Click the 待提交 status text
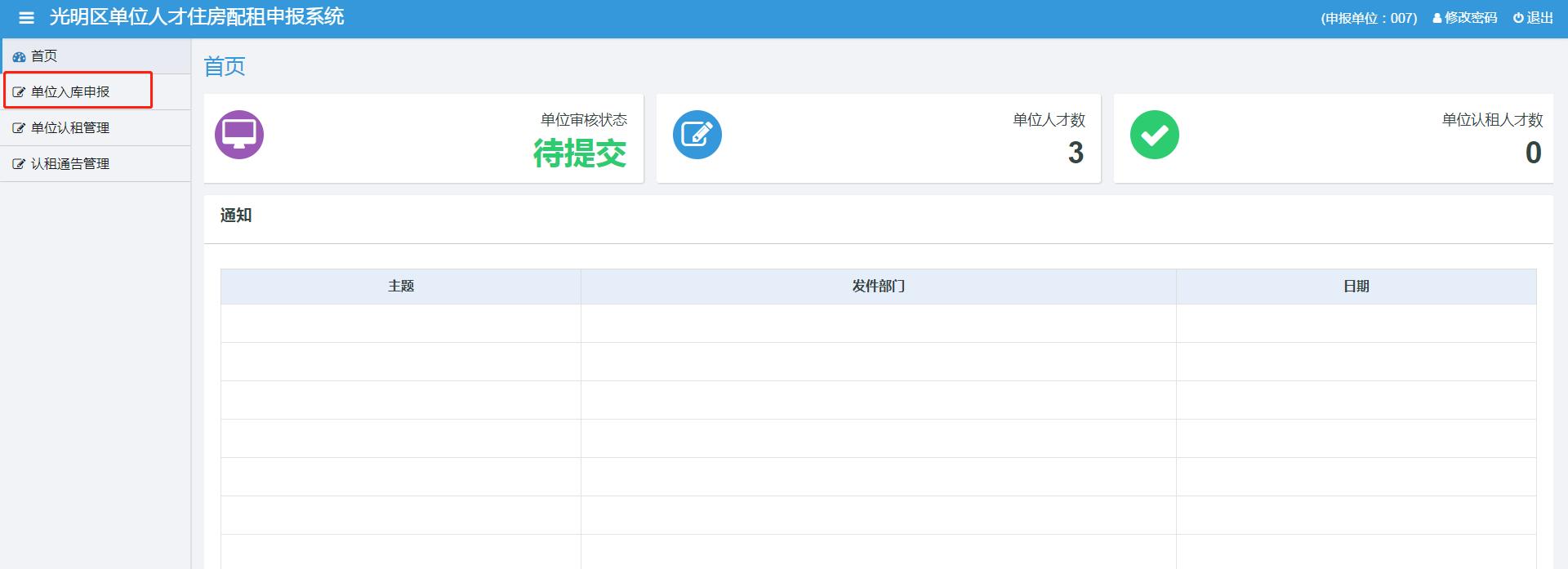 click(x=580, y=153)
